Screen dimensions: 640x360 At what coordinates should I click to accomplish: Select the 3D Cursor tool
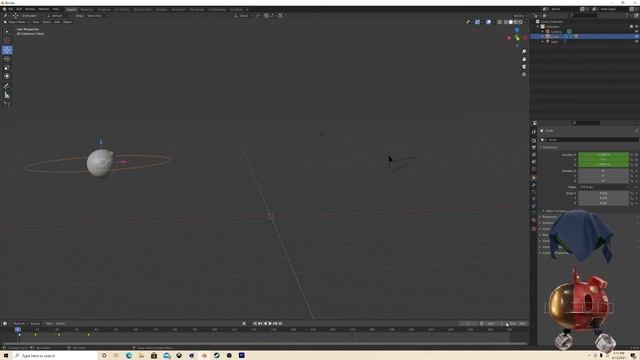point(7,40)
